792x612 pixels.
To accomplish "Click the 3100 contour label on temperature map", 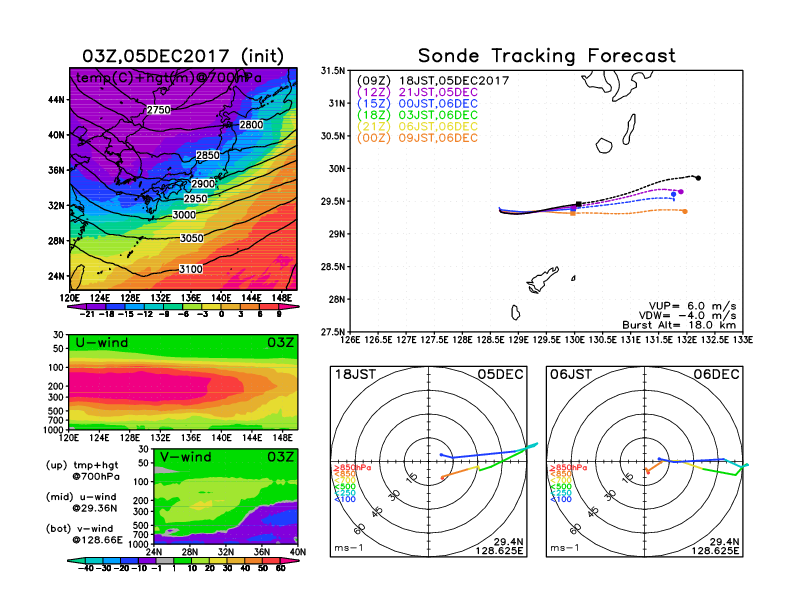I will tap(190, 269).
